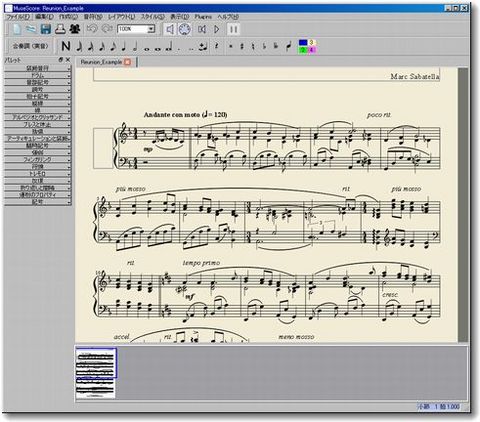Select the fourth flagged note after N
This screenshot has height=422, width=480.
click(x=113, y=46)
